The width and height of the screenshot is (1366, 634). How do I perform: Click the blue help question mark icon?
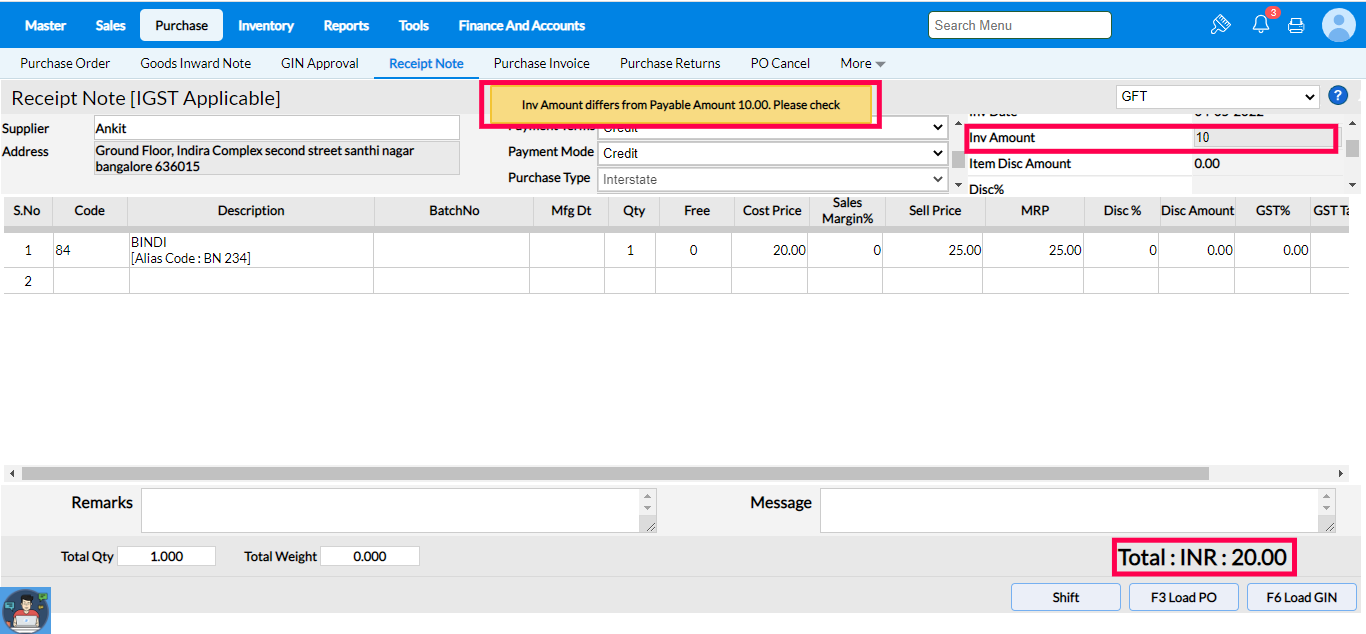(1338, 96)
